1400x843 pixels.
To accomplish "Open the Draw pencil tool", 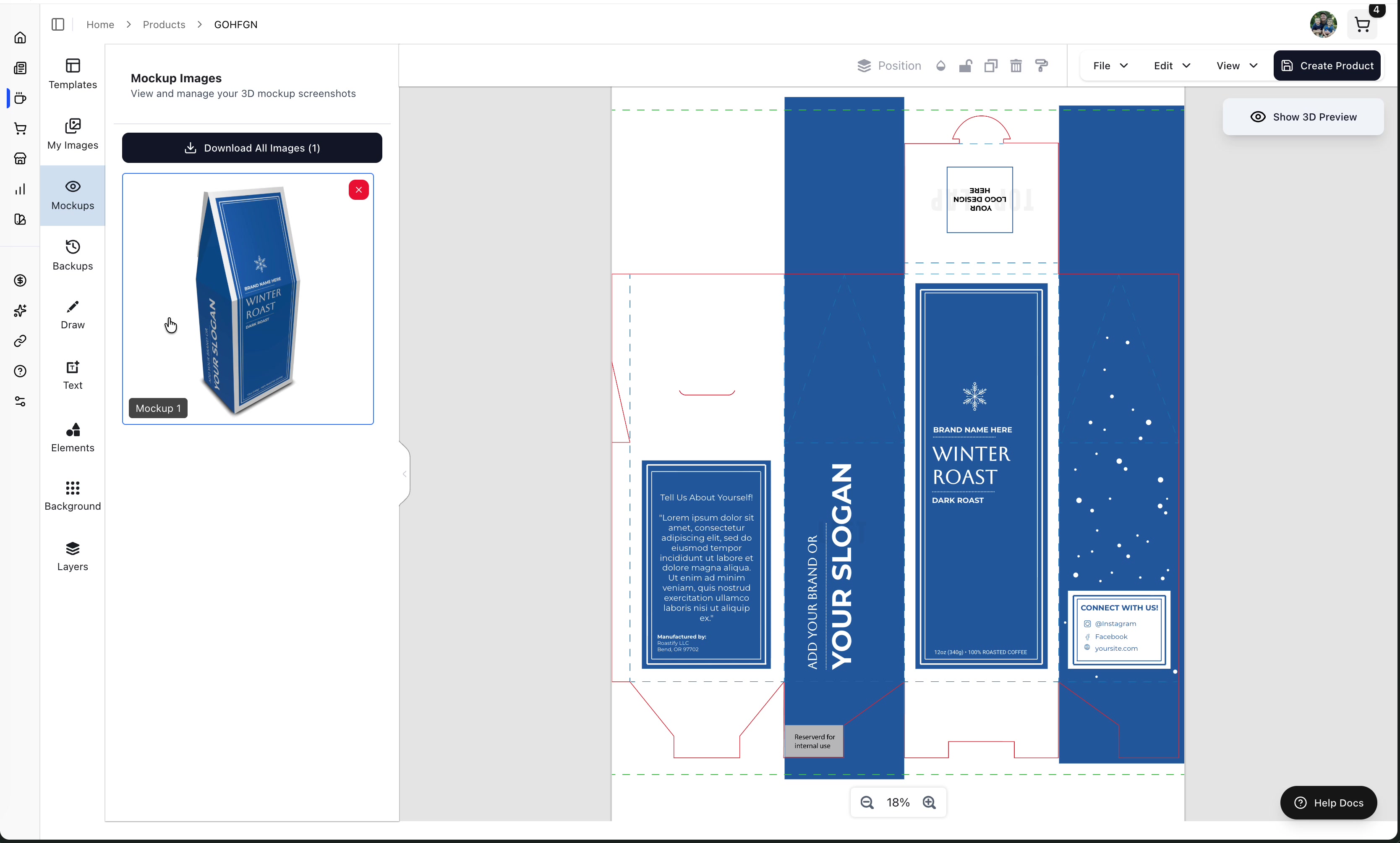I will (x=73, y=315).
